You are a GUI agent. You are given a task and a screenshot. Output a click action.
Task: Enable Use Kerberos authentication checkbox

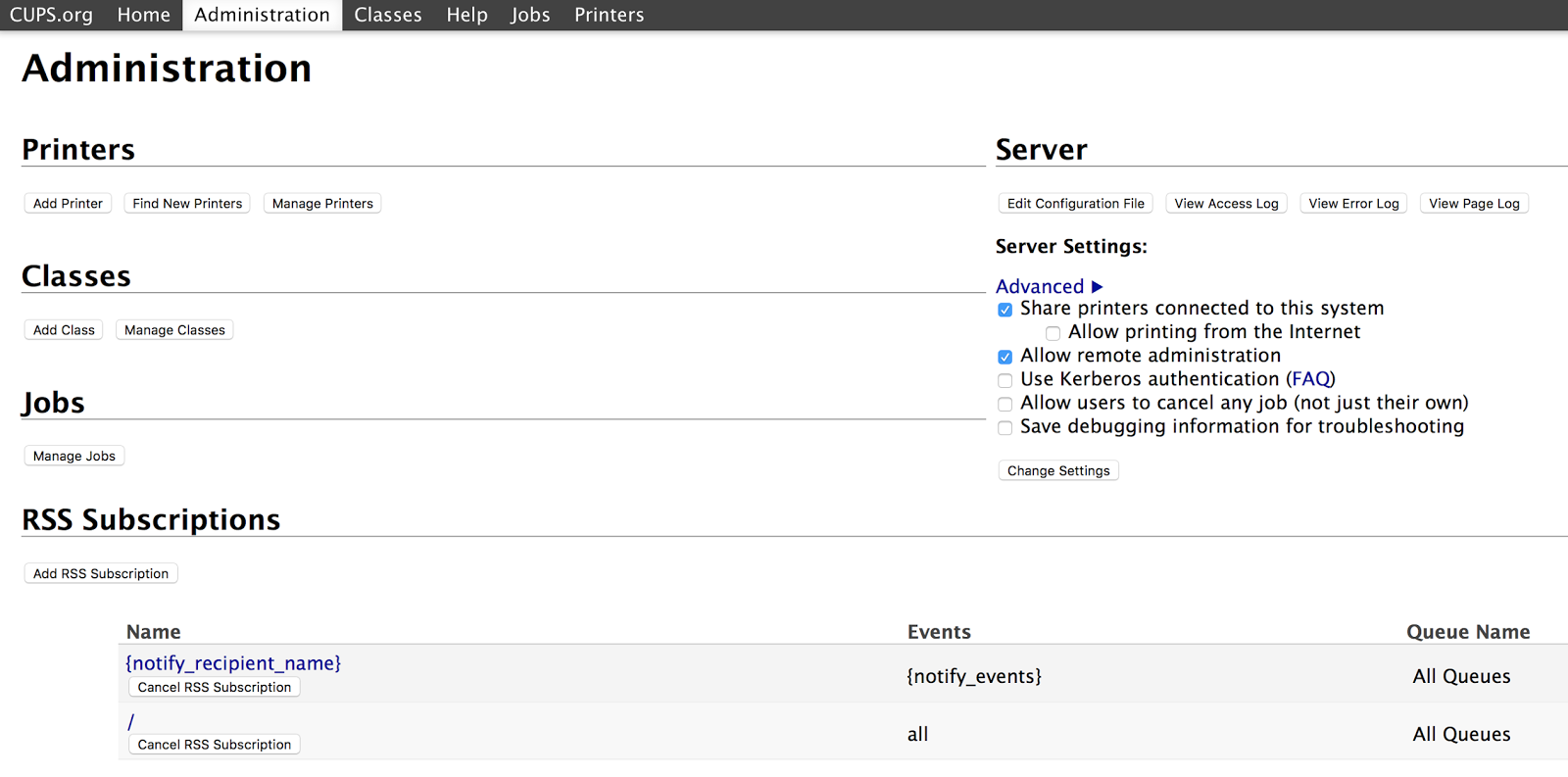(x=1004, y=380)
